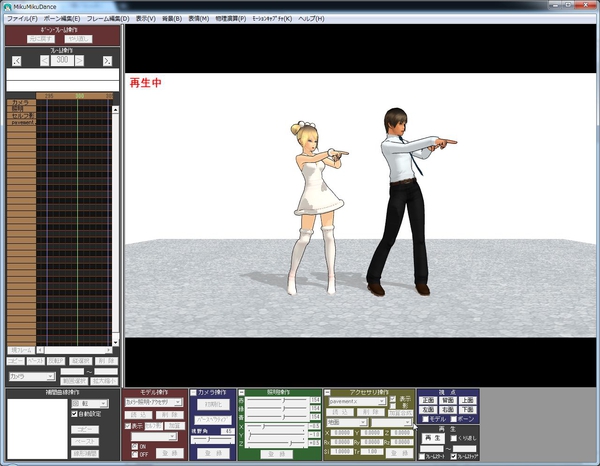Click timeline horizontal scroll right arrow
Viewport: 600px width, 466px height.
coord(109,350)
